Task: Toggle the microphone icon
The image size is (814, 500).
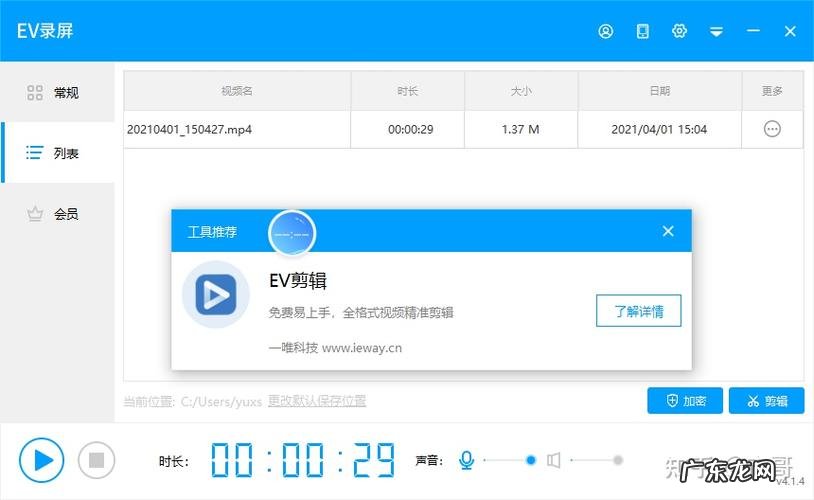Action: click(466, 460)
